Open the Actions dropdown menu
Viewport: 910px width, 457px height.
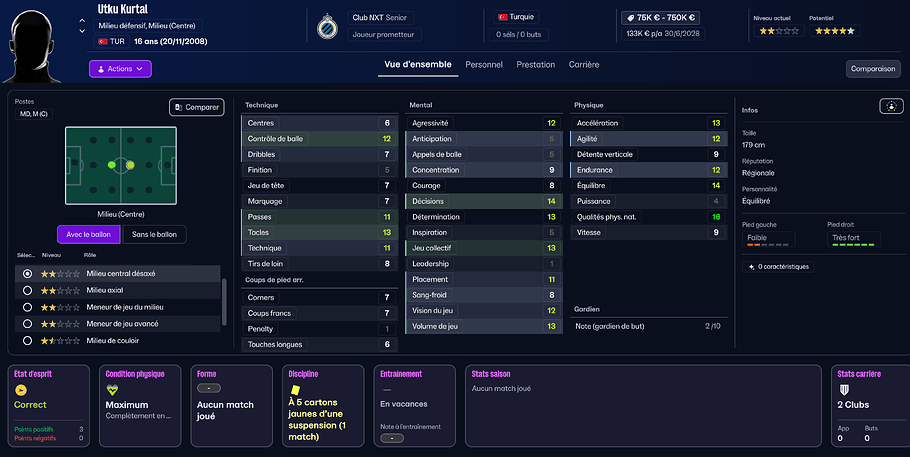(120, 69)
